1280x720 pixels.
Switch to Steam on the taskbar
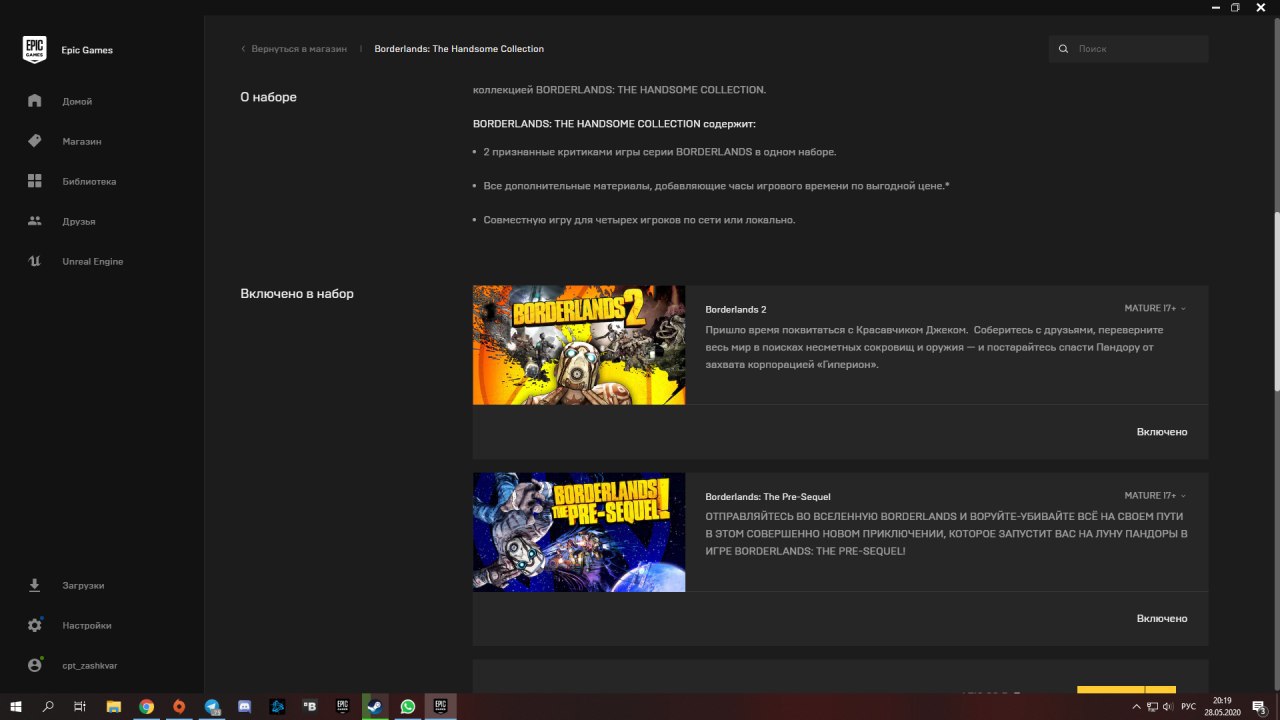click(x=375, y=707)
